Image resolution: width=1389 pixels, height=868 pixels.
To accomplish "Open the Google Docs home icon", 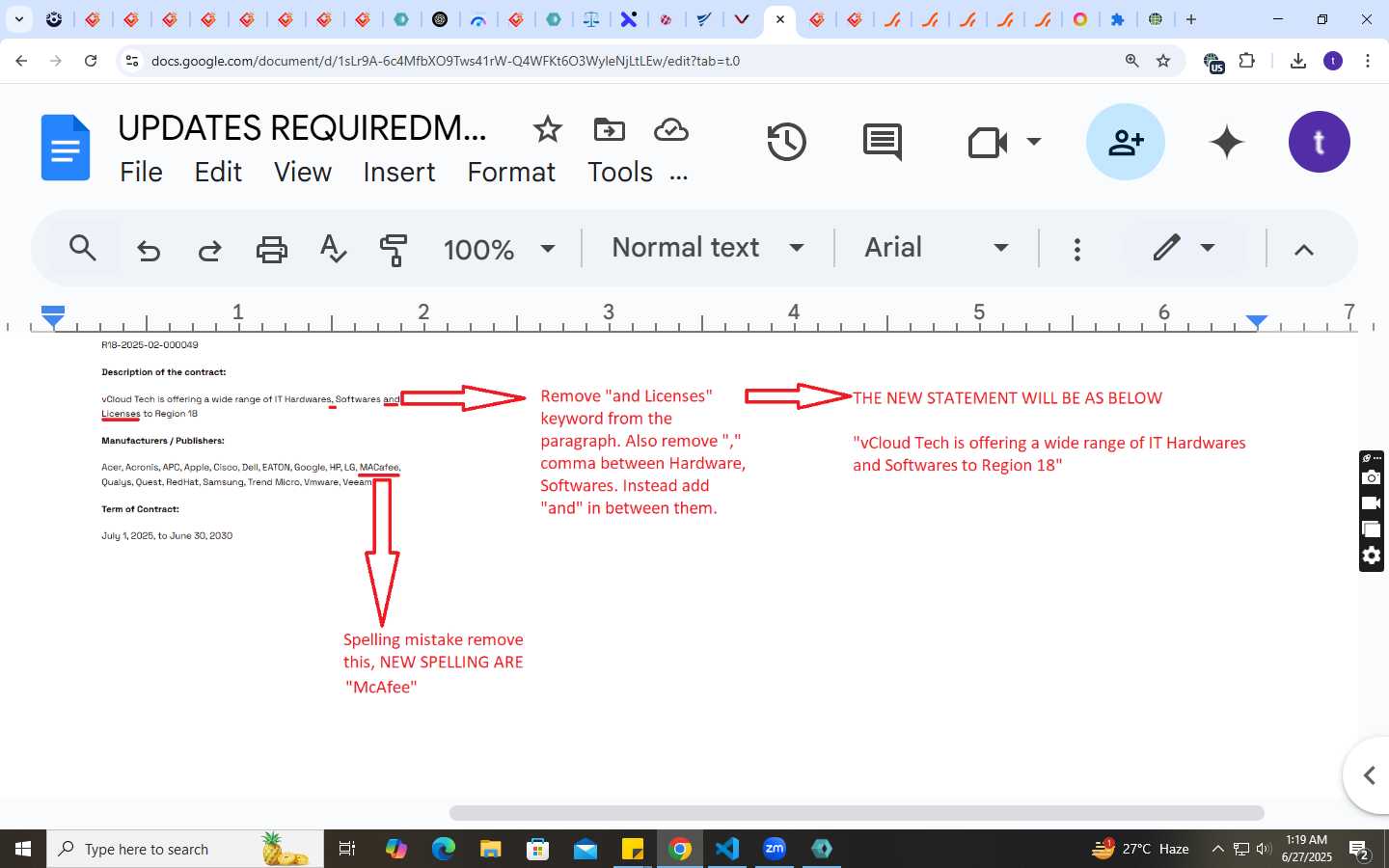I will (66, 148).
